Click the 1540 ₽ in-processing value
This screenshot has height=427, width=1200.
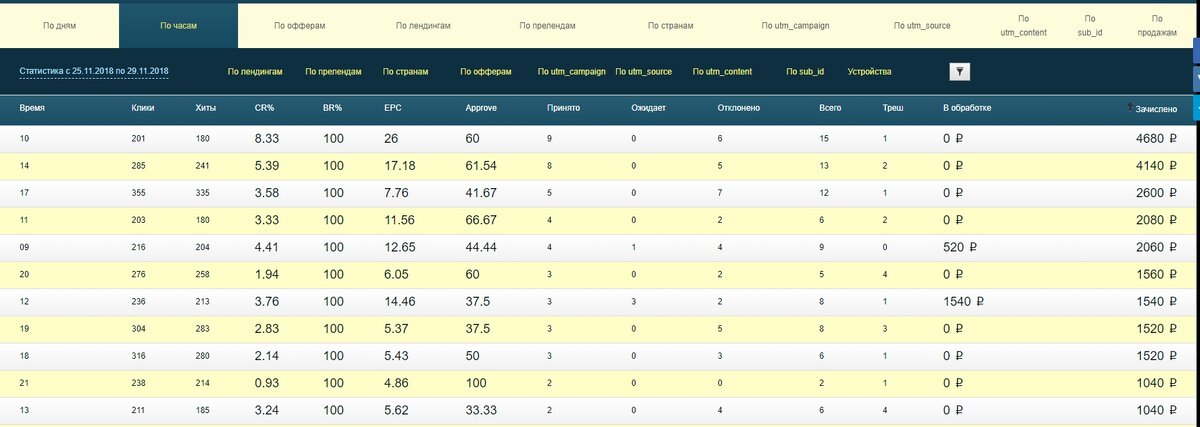point(964,301)
